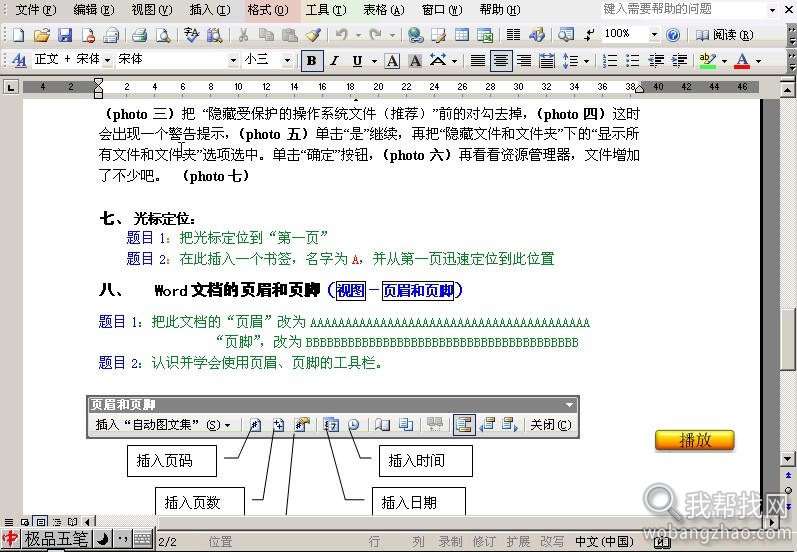The width and height of the screenshot is (797, 552).
Task: Click the vertical scrollbar down arrow
Action: click(787, 458)
